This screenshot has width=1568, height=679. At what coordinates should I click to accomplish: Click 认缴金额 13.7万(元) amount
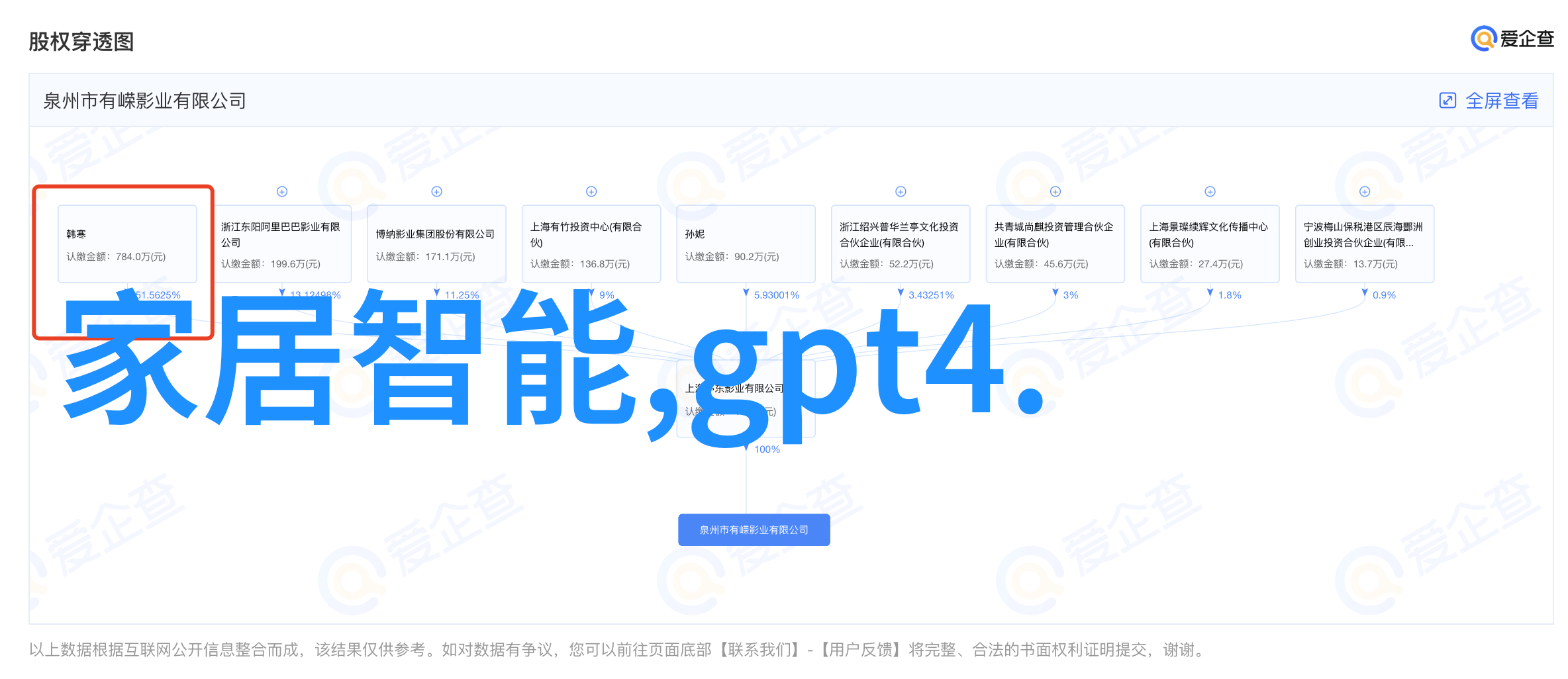click(1351, 264)
